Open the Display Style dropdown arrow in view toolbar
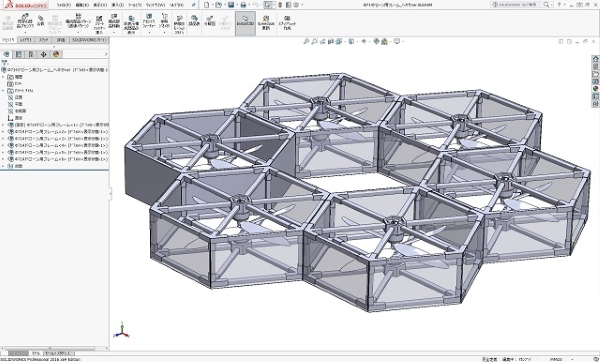Viewport: 600px width, 362px height. coord(356,41)
